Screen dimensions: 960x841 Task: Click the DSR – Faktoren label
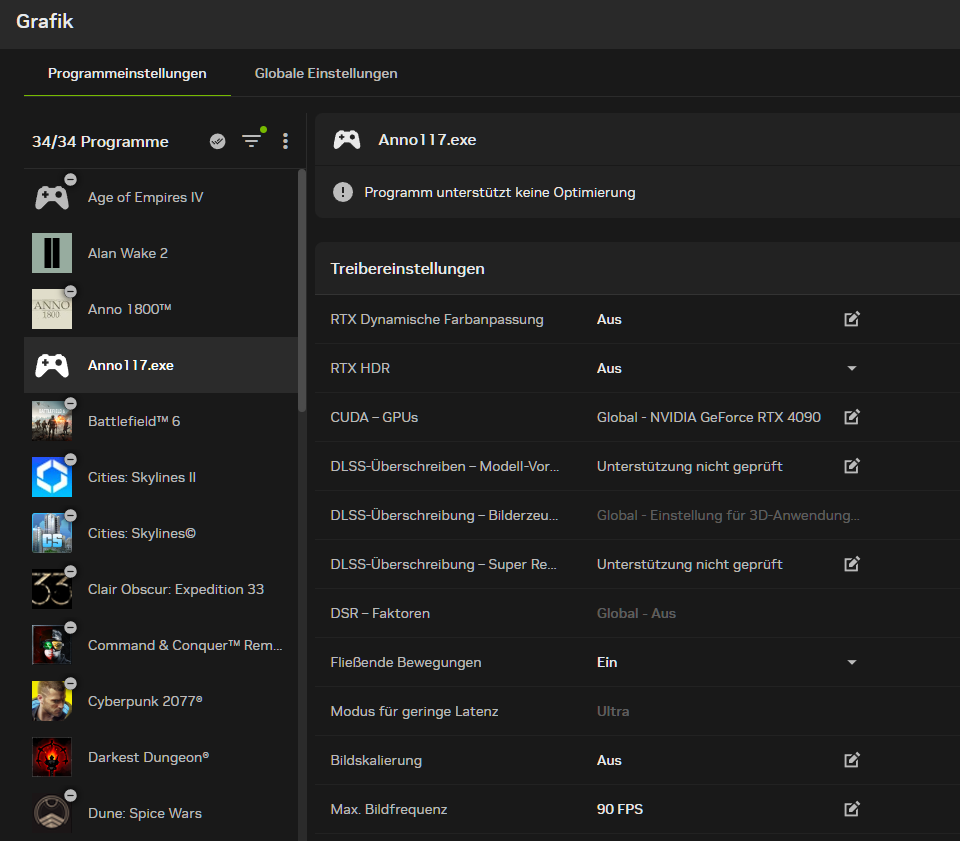pos(380,613)
